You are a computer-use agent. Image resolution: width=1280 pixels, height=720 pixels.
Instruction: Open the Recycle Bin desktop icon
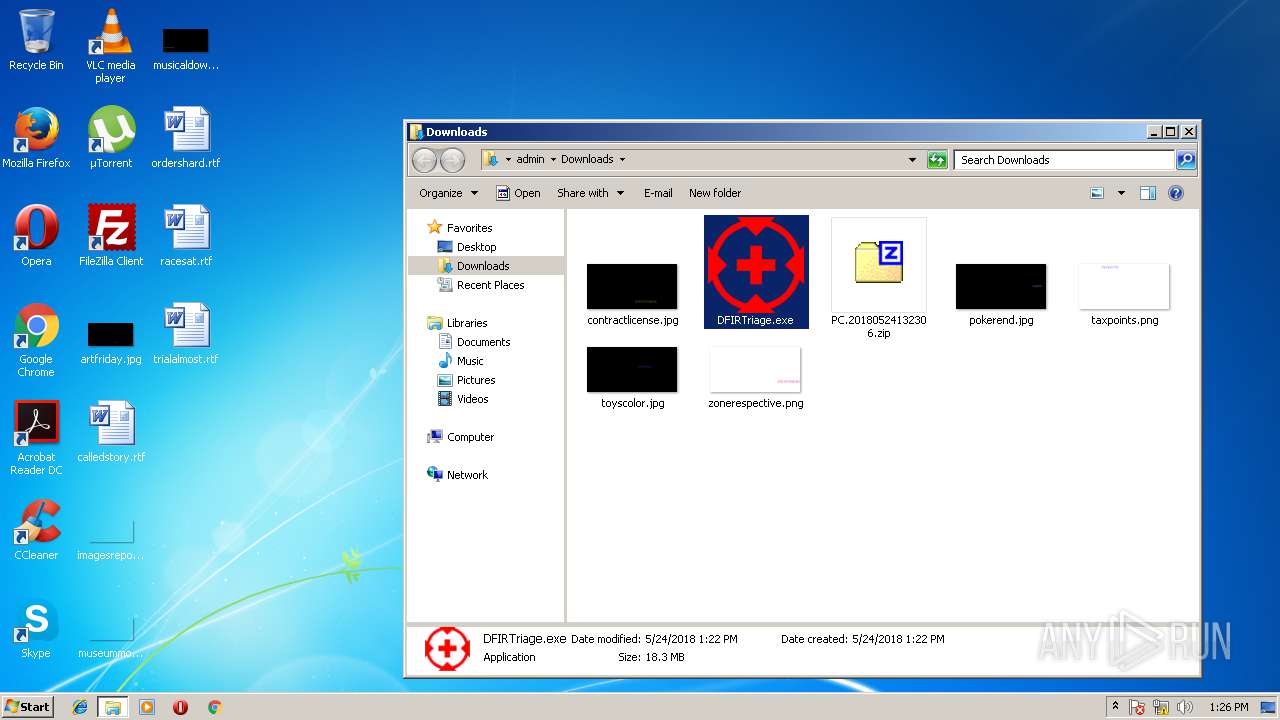[36, 40]
